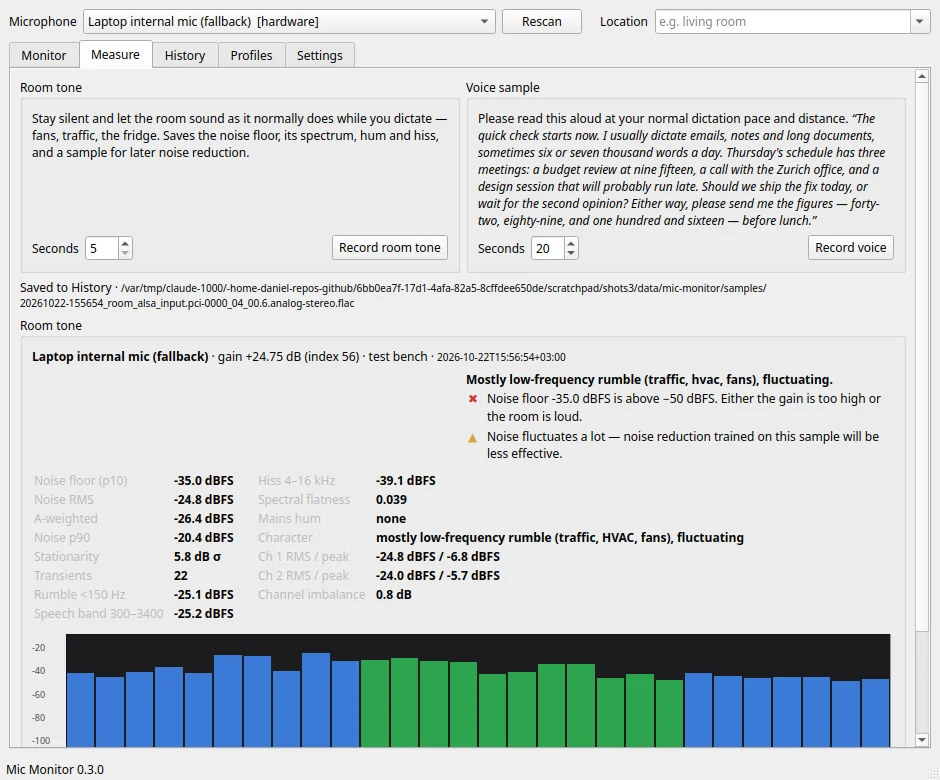Click the Speech band value -25.2 dBFS
Viewport: 940px width, 780px height.
[x=204, y=614]
